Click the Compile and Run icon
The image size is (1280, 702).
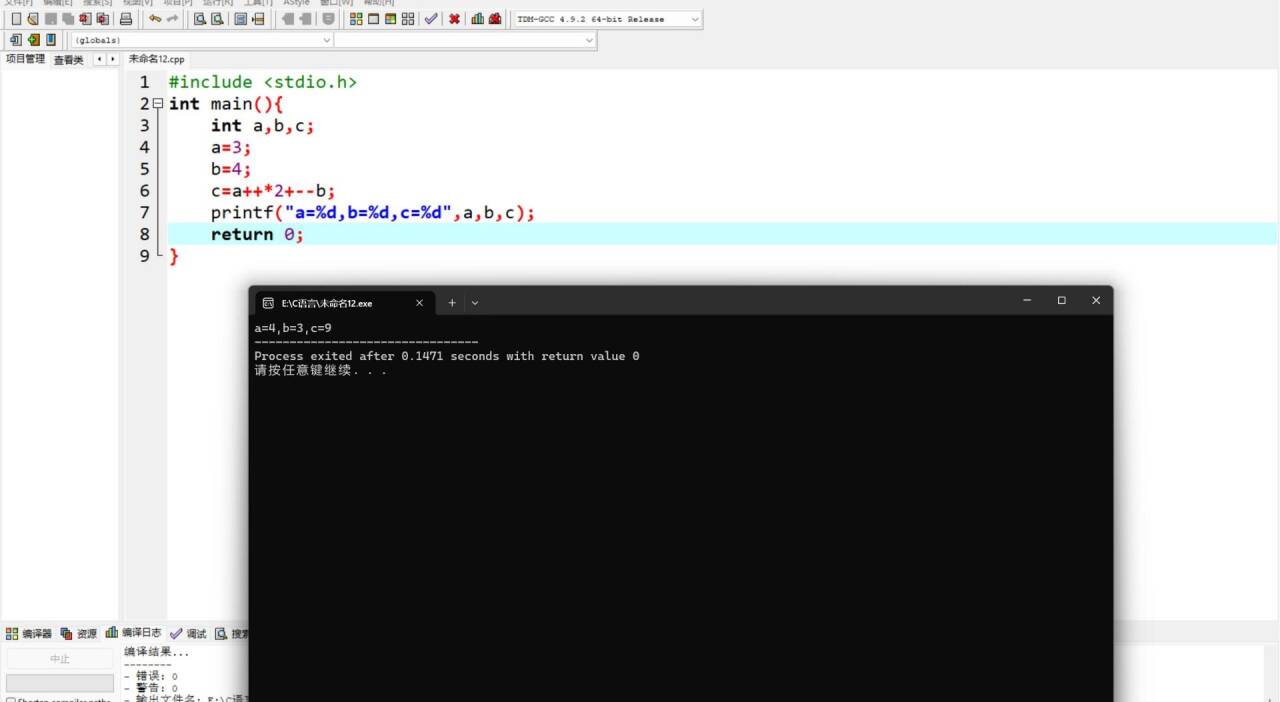(x=390, y=19)
